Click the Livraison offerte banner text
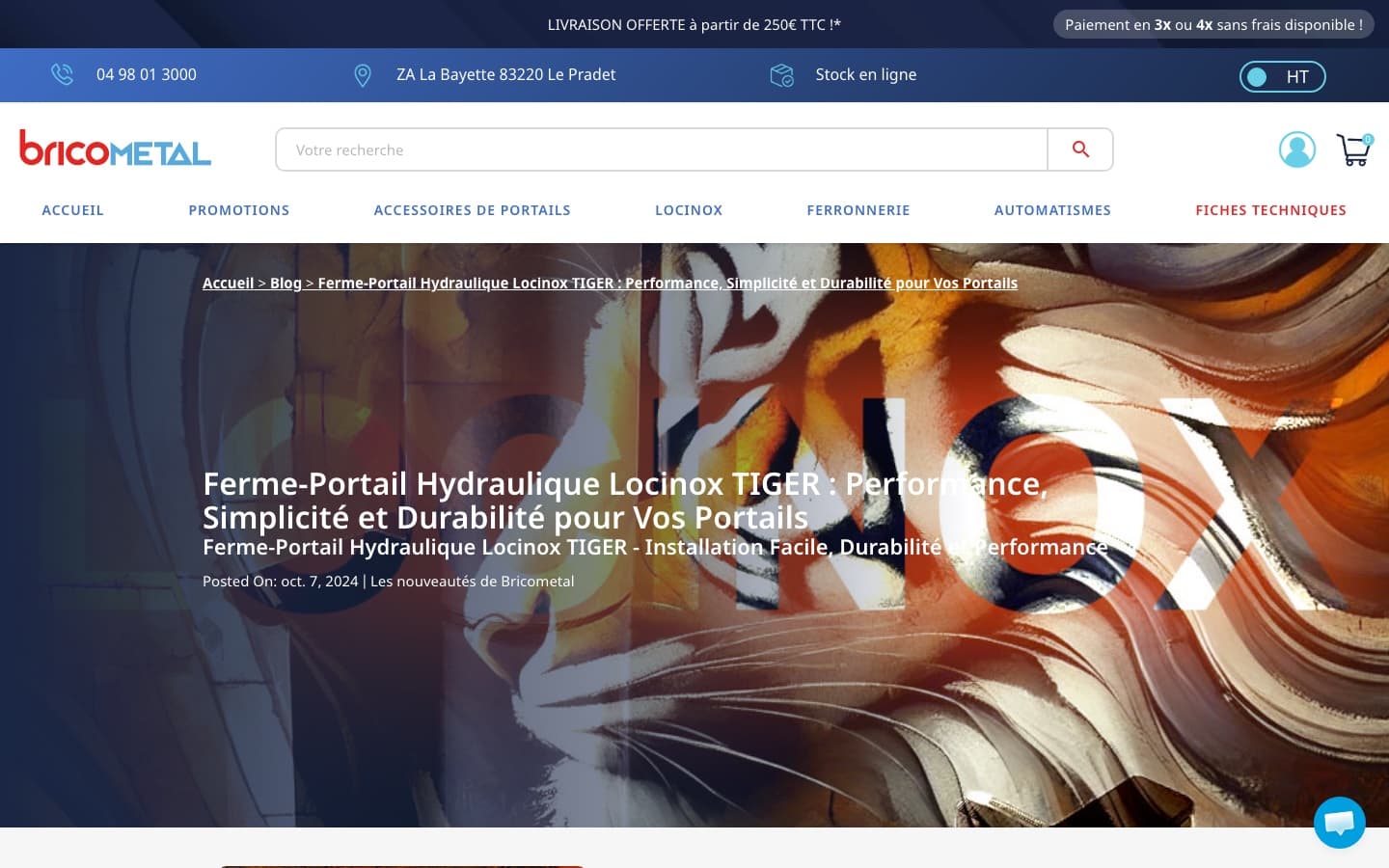This screenshot has width=1389, height=868. (694, 24)
